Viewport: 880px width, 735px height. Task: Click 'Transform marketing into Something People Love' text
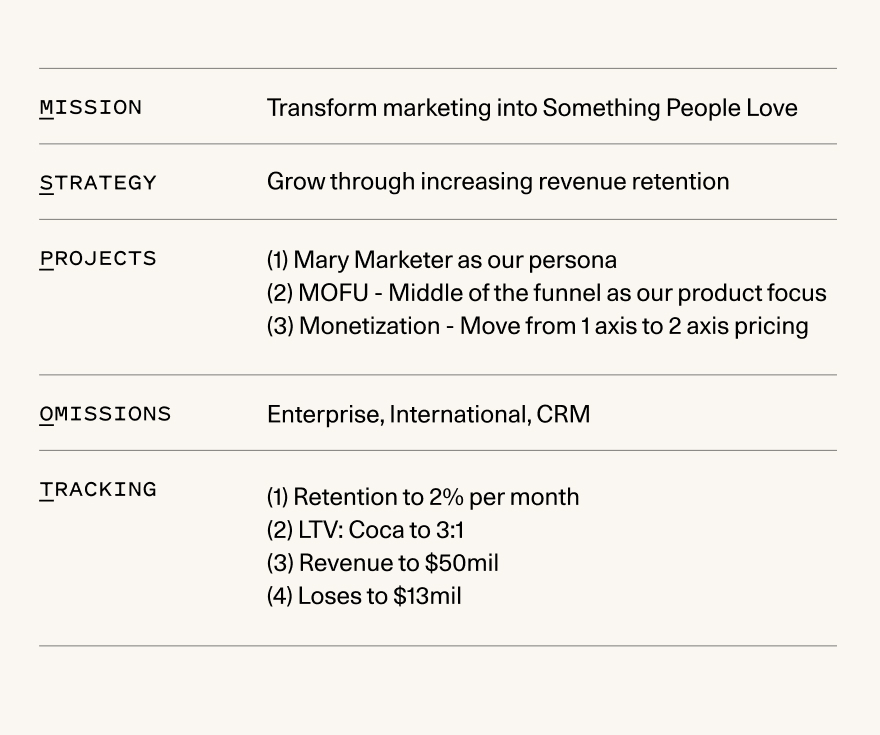coord(532,108)
